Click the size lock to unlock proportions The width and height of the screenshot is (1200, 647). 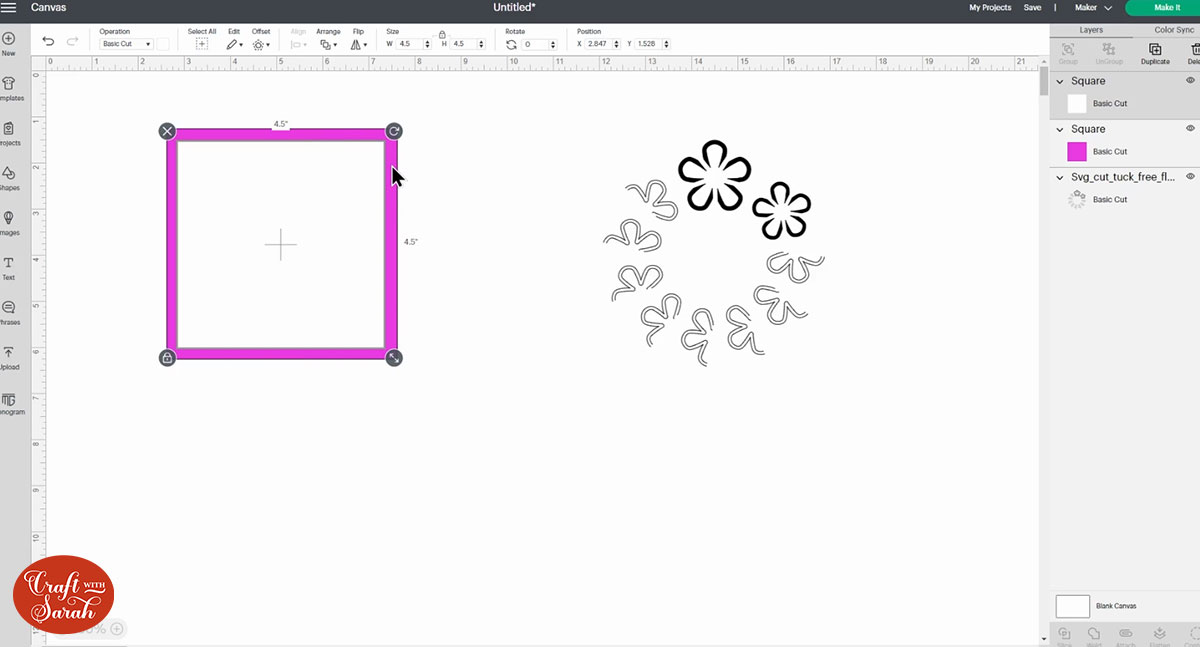coord(442,34)
